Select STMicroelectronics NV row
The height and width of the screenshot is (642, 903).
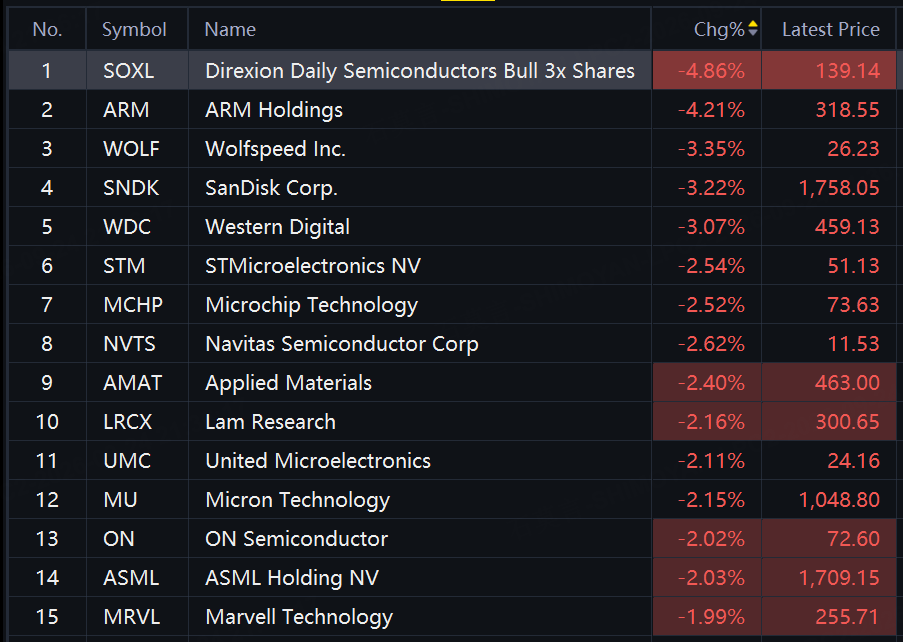click(x=452, y=265)
